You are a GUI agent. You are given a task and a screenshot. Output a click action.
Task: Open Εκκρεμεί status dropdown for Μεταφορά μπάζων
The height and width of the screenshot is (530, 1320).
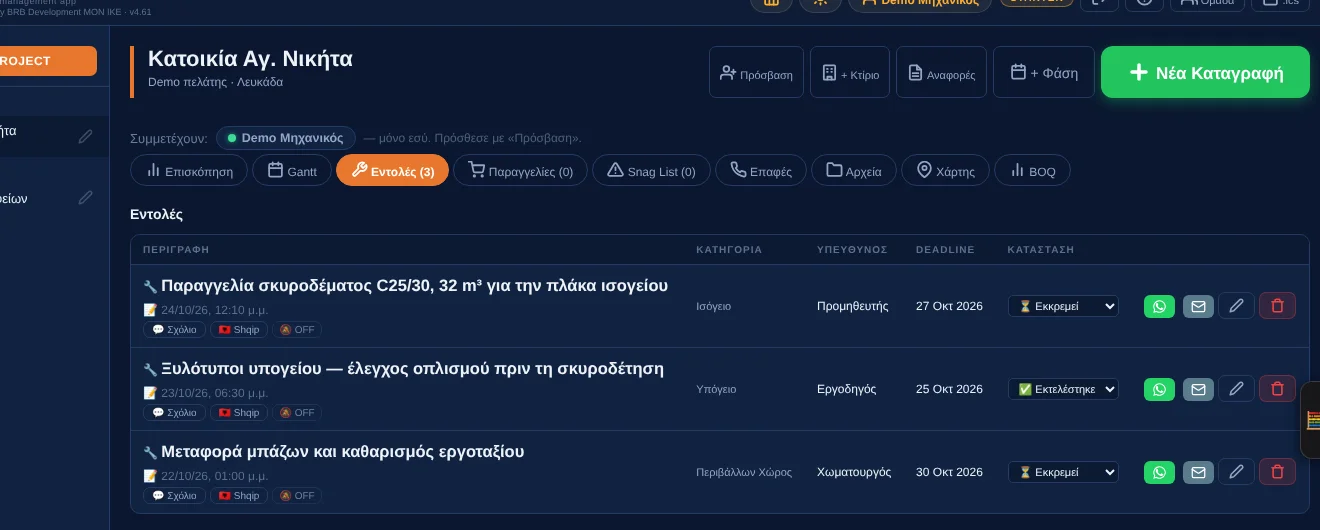[1063, 472]
